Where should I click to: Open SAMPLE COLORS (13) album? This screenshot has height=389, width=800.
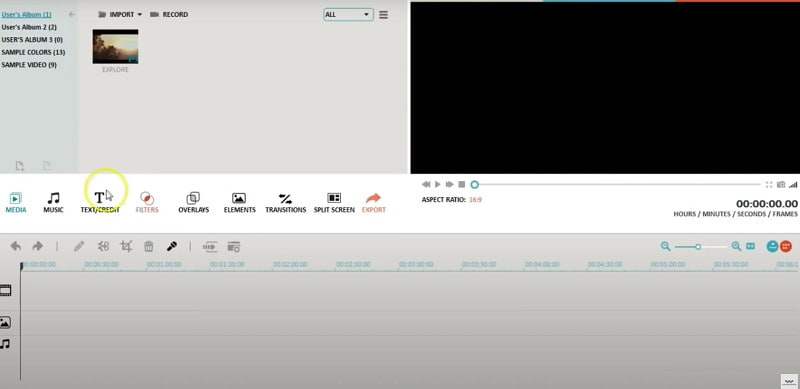coord(33,53)
